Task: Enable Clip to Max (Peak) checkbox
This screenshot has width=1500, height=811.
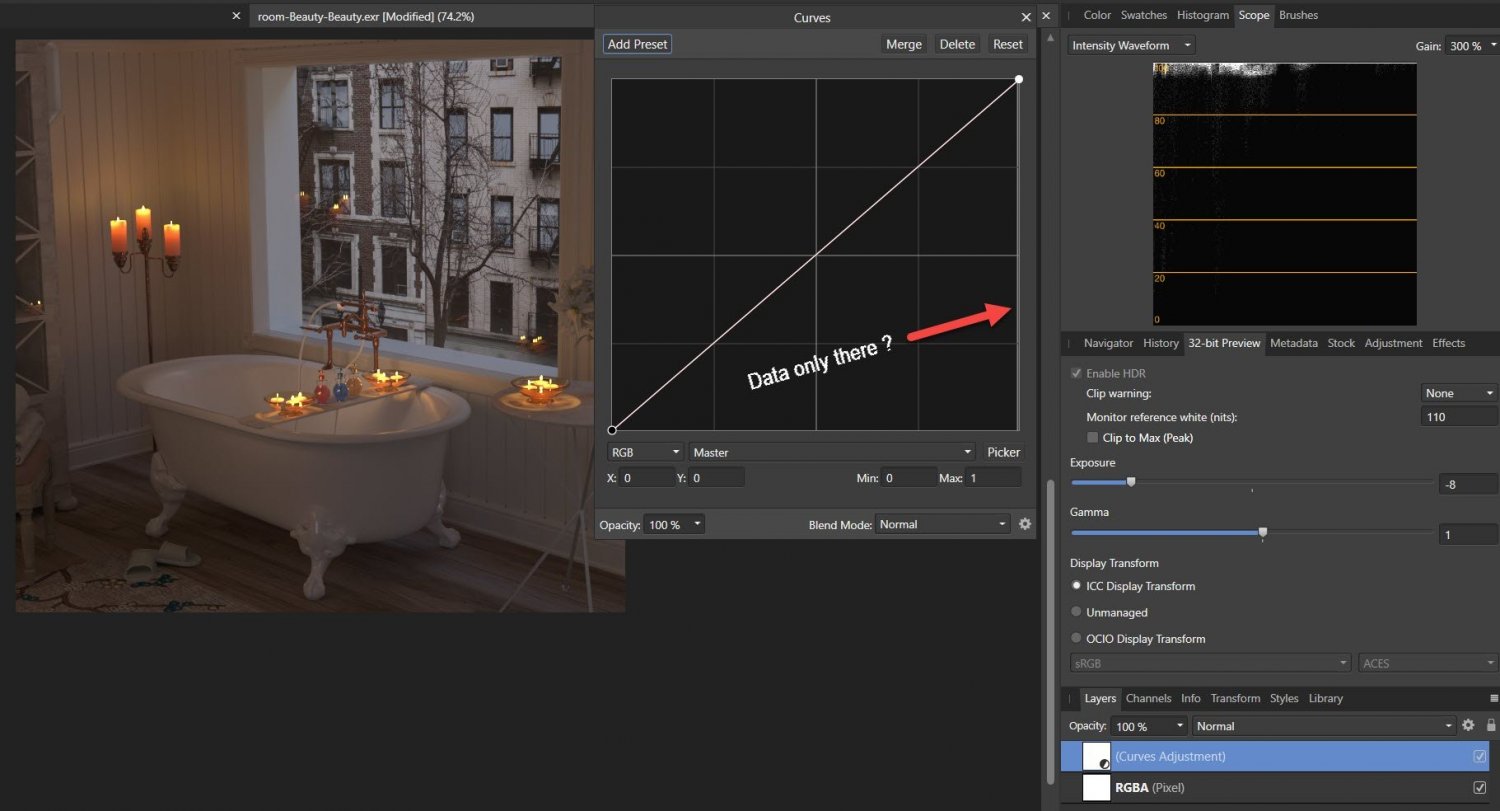Action: tap(1093, 438)
